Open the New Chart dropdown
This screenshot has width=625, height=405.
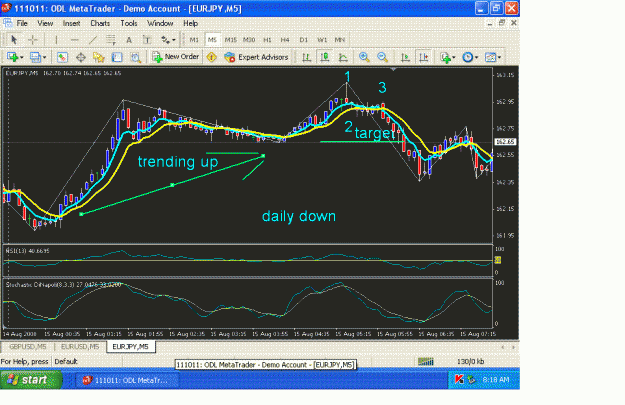[15, 57]
